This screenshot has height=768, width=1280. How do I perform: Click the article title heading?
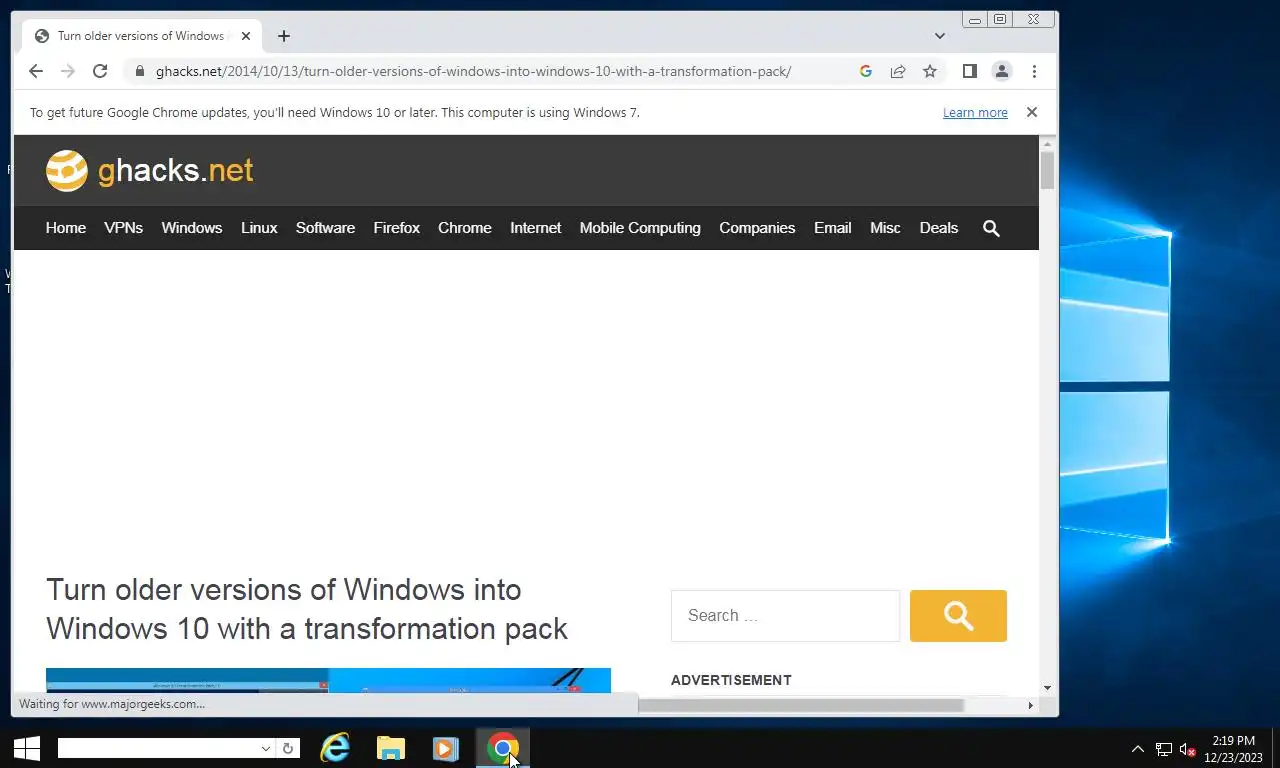click(307, 609)
